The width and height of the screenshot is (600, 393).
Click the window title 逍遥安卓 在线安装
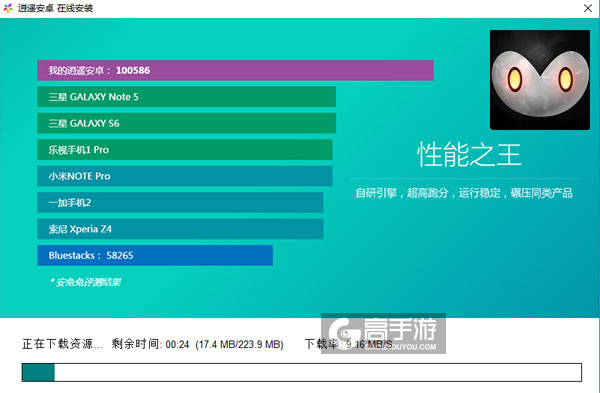click(55, 8)
